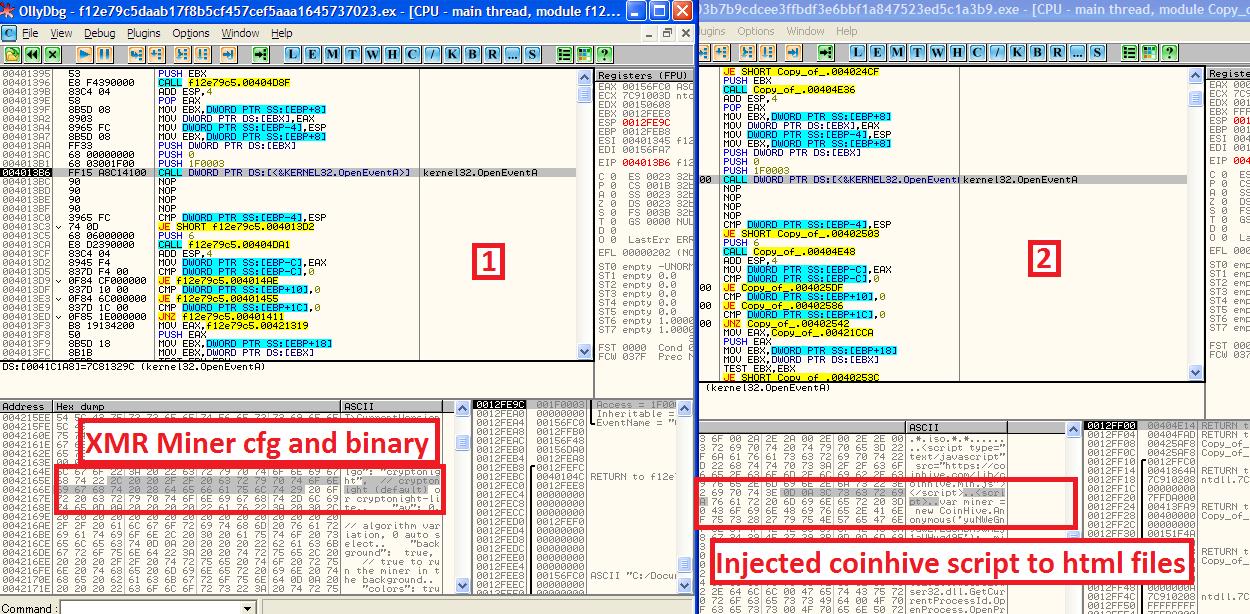Open Breakpoints B button in right OllyDbg window
The width and height of the screenshot is (1250, 614).
[1037, 53]
